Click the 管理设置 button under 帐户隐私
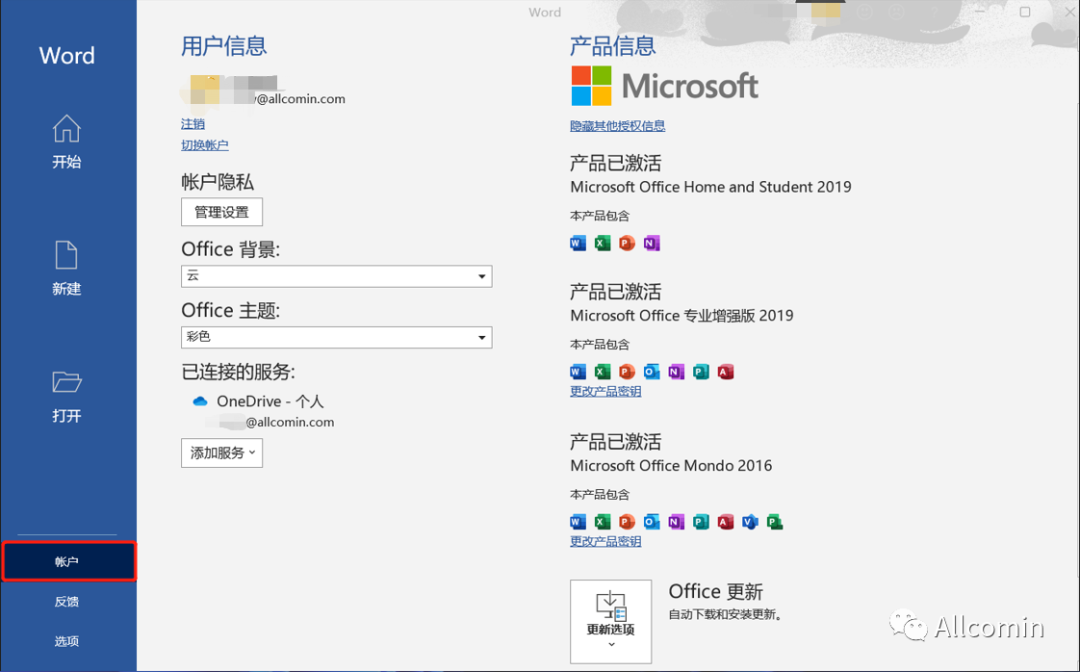 (221, 212)
